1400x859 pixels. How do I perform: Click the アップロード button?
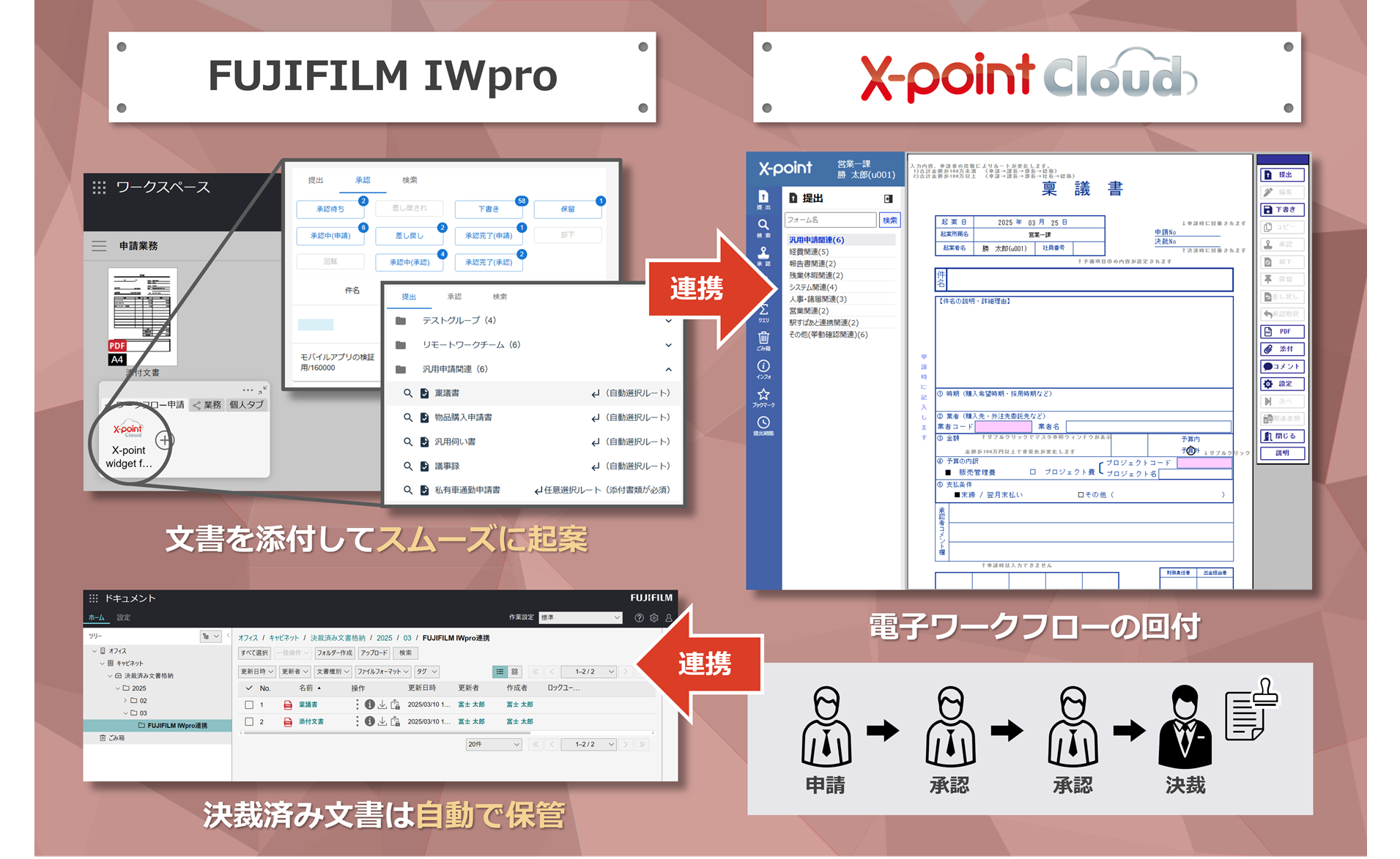[x=374, y=652]
